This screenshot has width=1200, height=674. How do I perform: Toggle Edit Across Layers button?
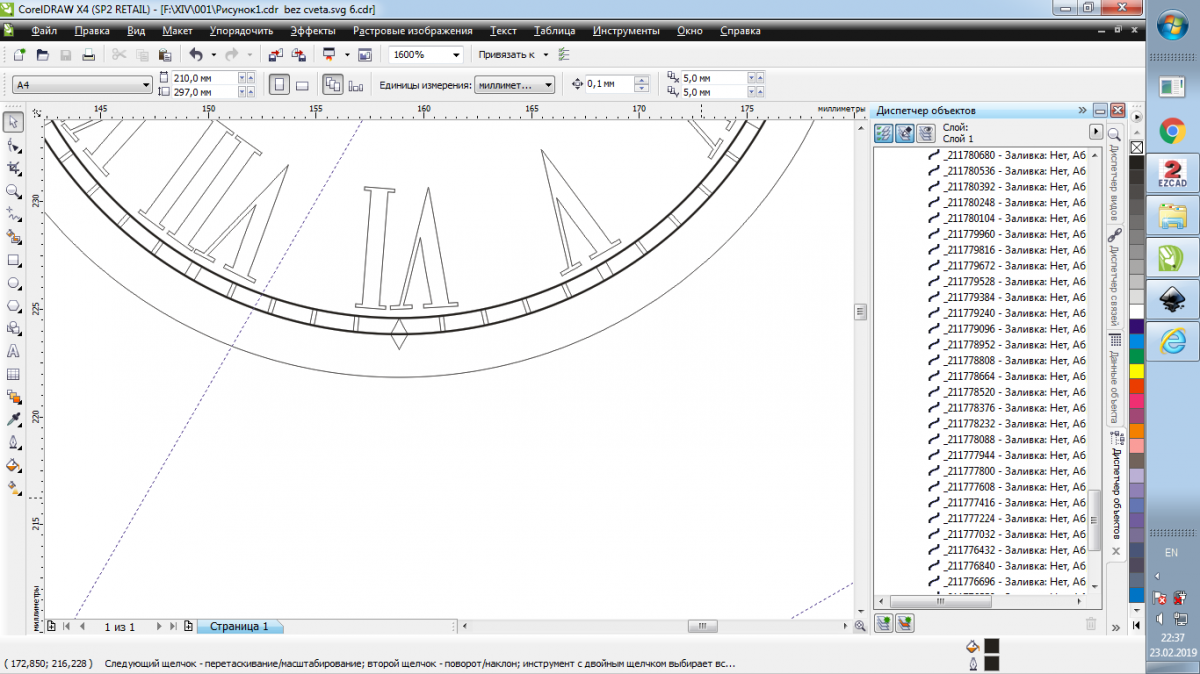pos(904,133)
